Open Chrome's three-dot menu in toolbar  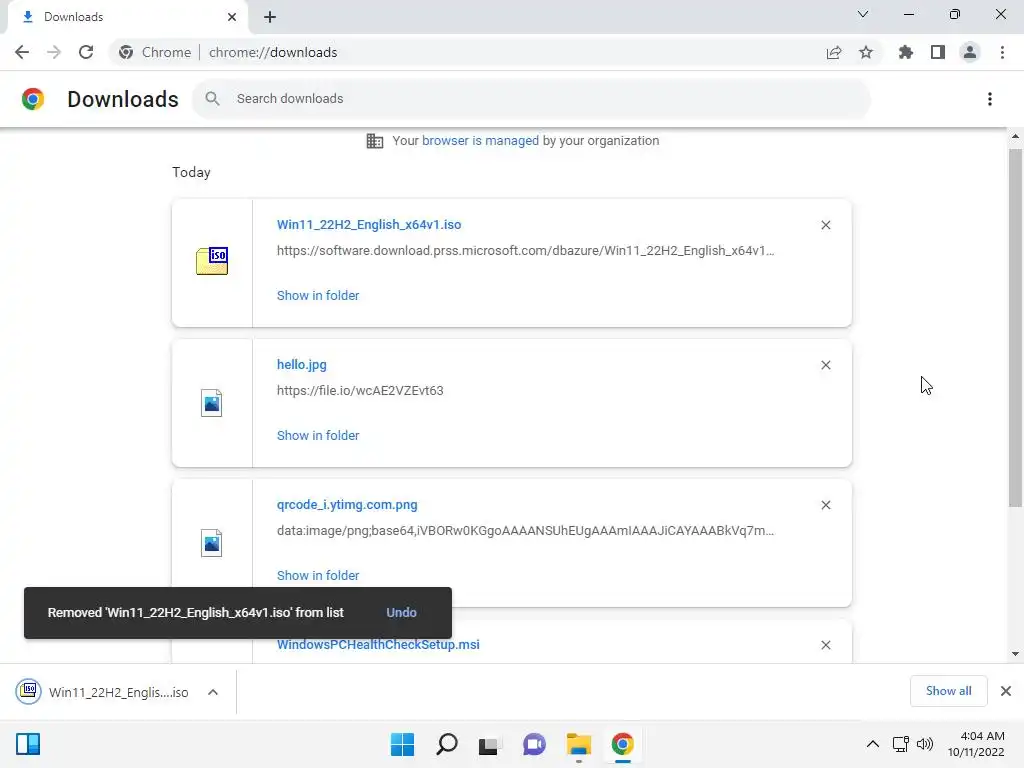[x=1002, y=52]
